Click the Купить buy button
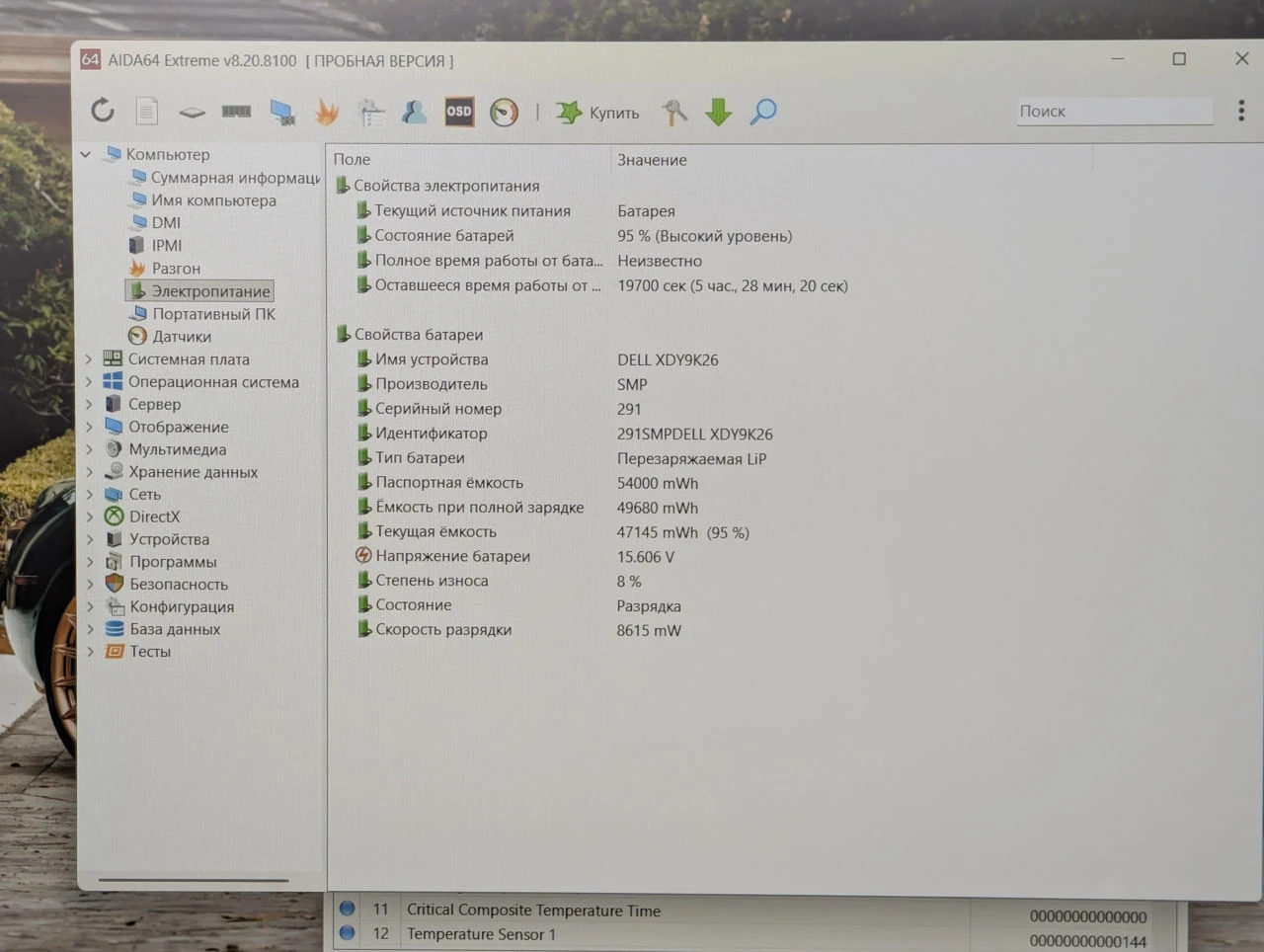 pyautogui.click(x=597, y=113)
